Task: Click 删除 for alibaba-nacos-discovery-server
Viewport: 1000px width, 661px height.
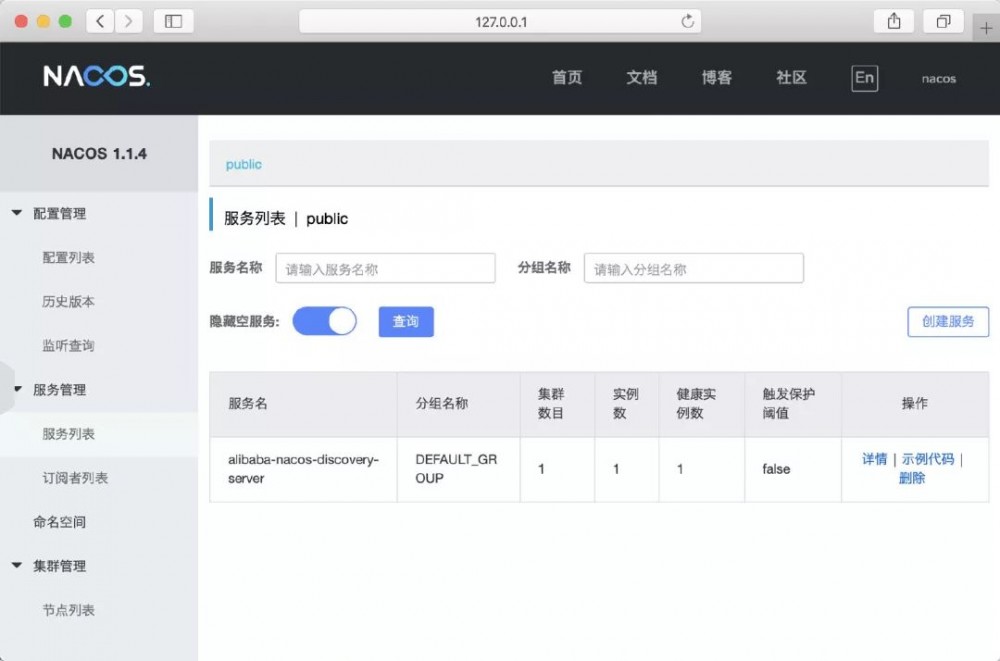Action: 911,478
